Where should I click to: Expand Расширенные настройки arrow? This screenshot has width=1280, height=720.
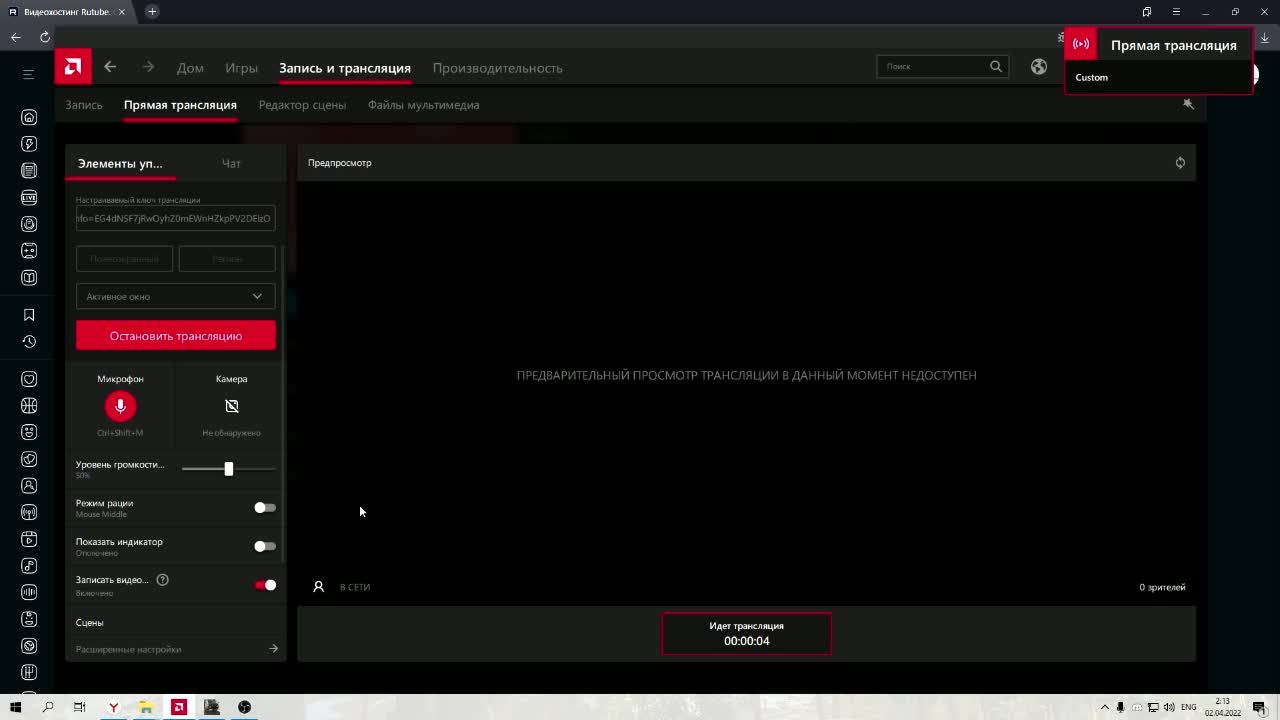(273, 649)
